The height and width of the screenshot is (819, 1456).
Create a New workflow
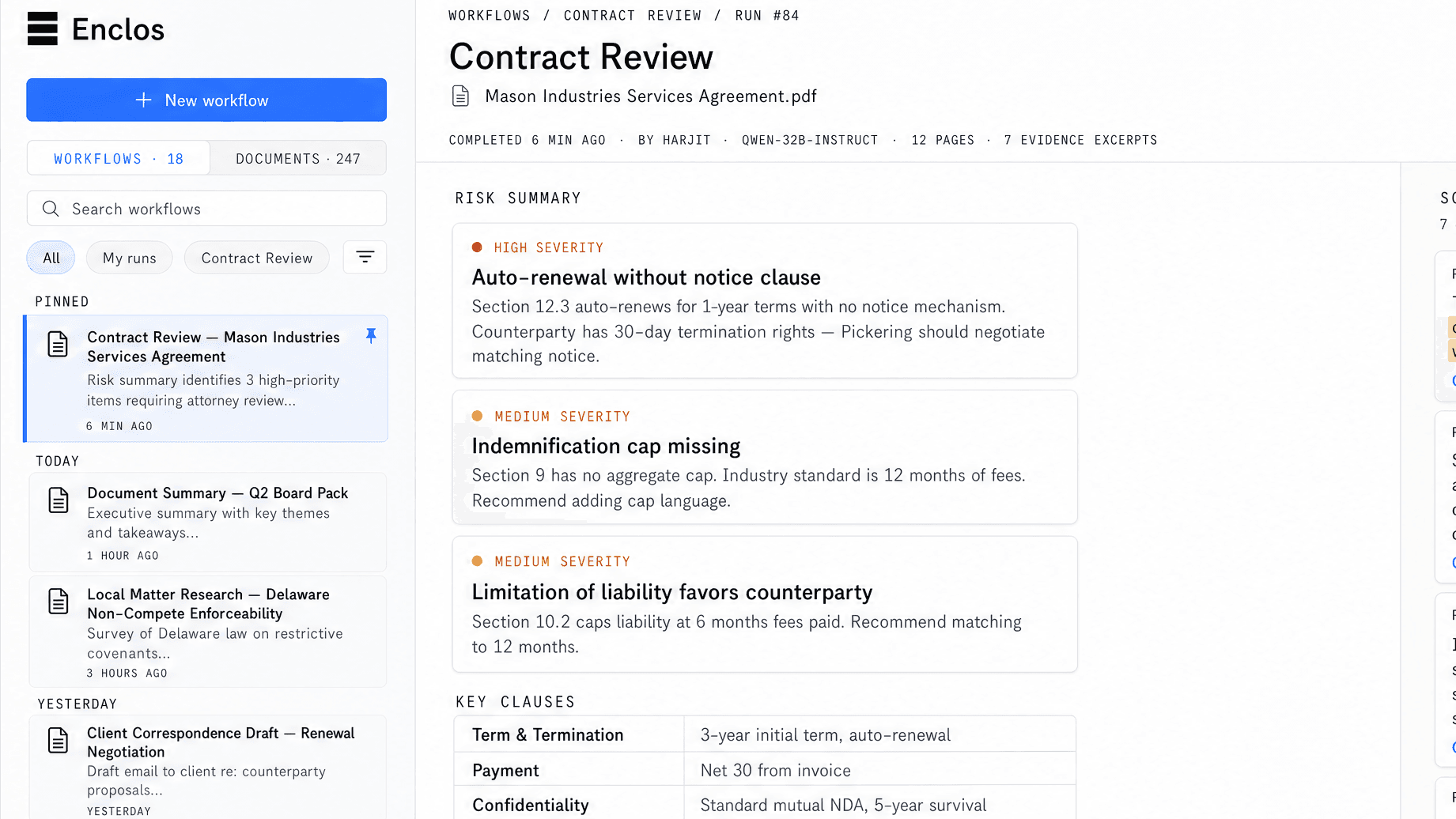tap(206, 100)
